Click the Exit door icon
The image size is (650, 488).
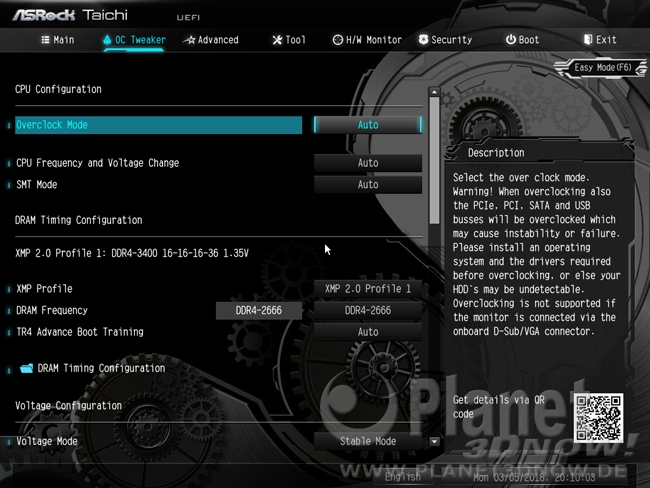click(x=588, y=39)
